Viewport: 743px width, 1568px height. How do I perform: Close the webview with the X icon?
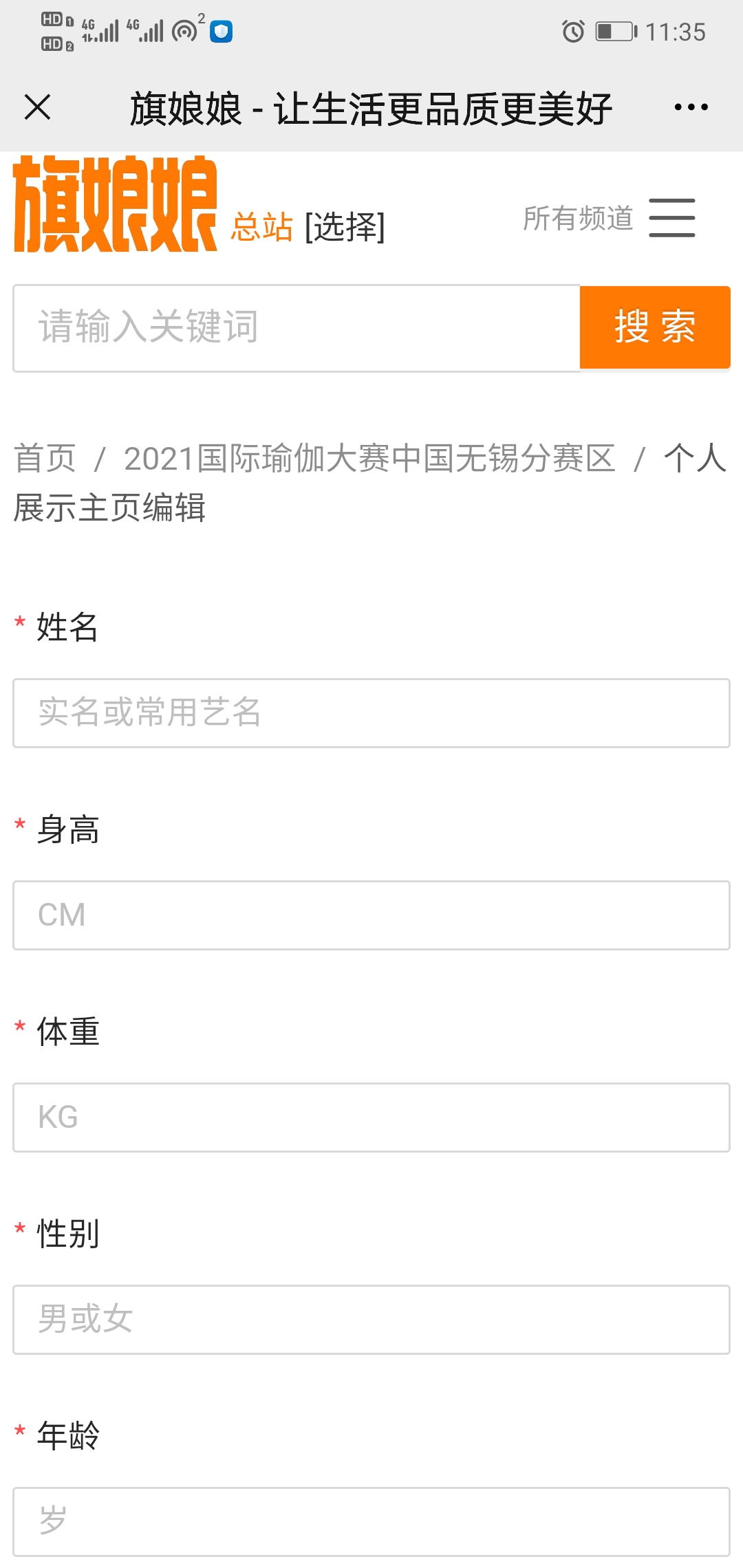37,107
